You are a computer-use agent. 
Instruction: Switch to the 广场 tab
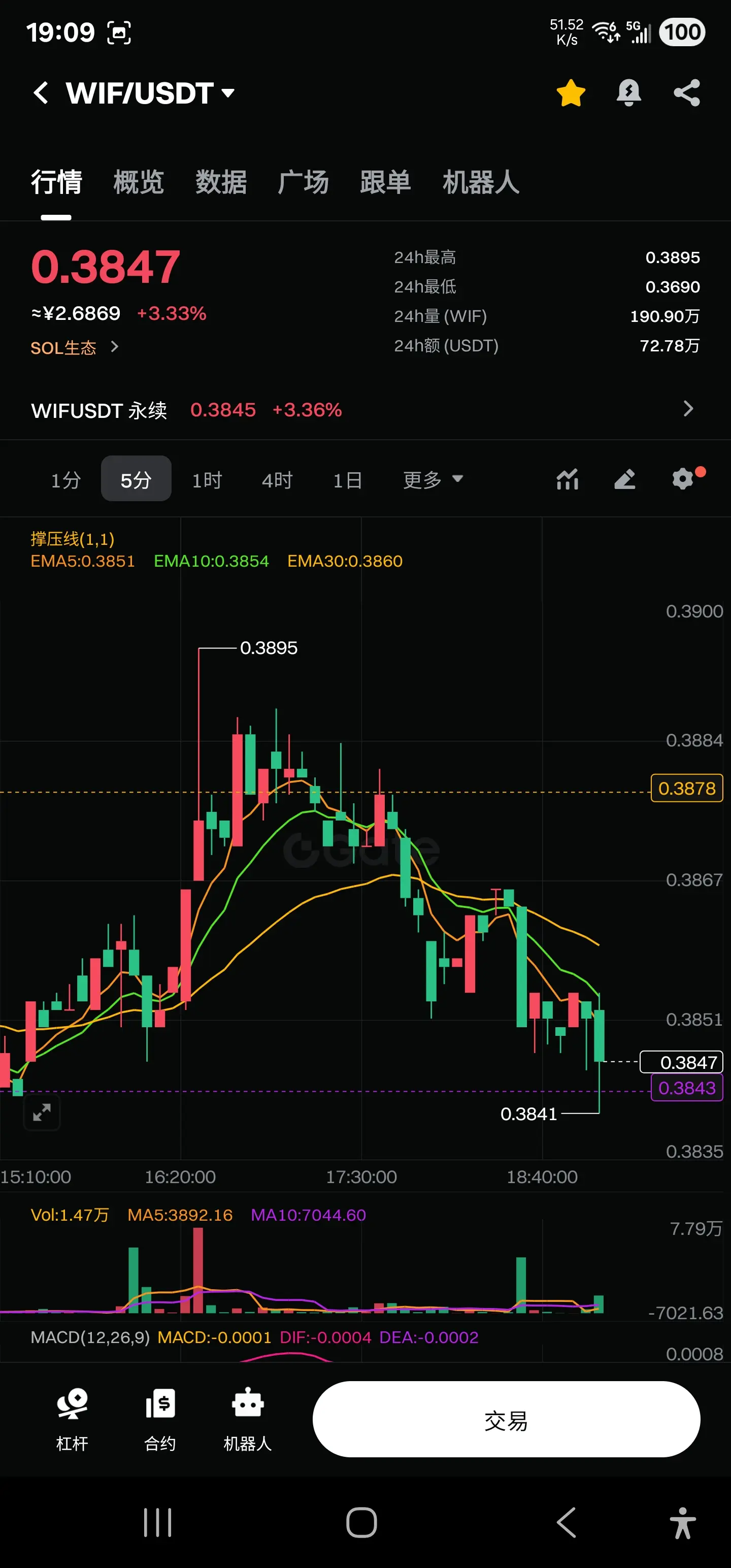coord(303,182)
